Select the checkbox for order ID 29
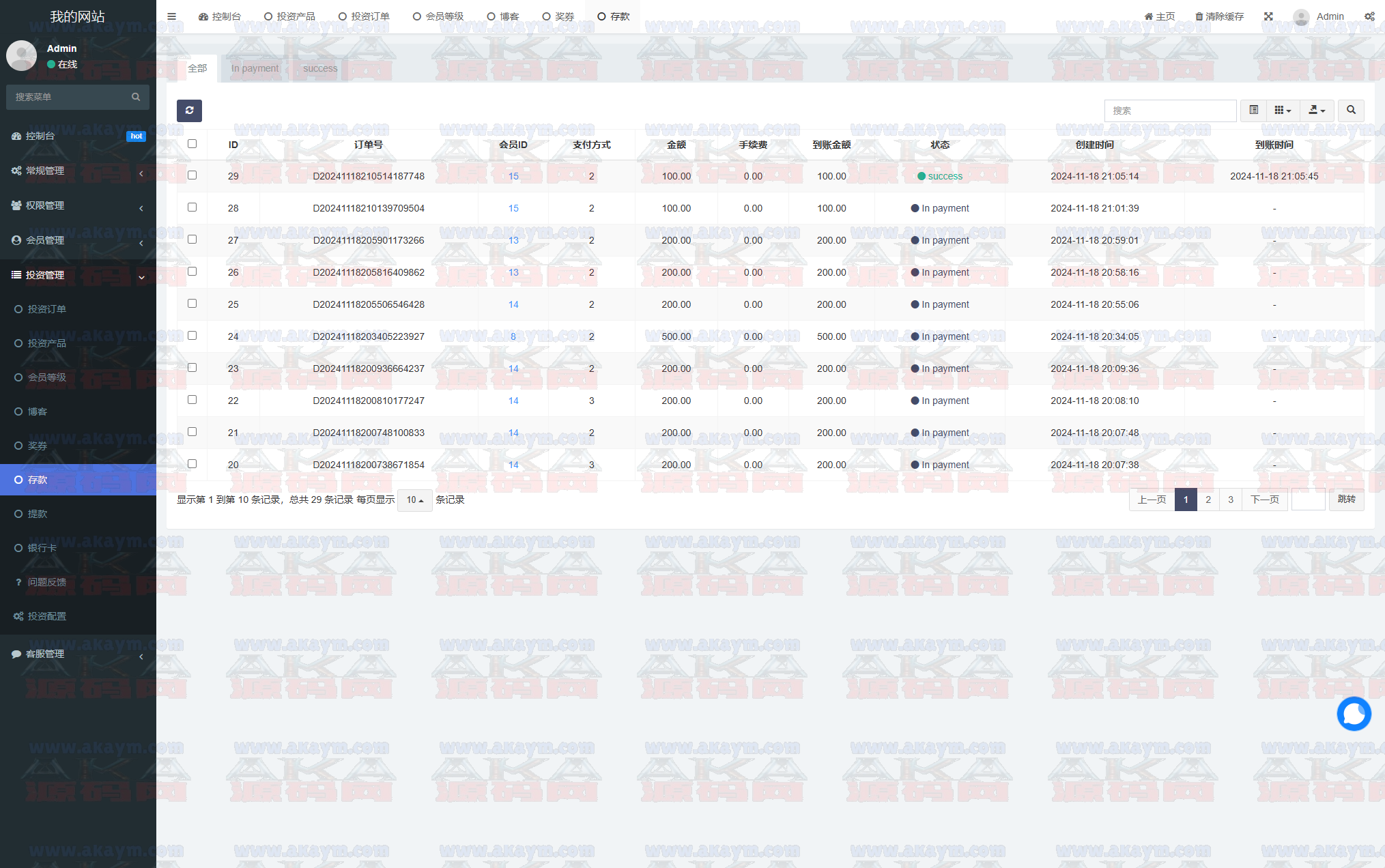This screenshot has height=868, width=1385. click(192, 175)
